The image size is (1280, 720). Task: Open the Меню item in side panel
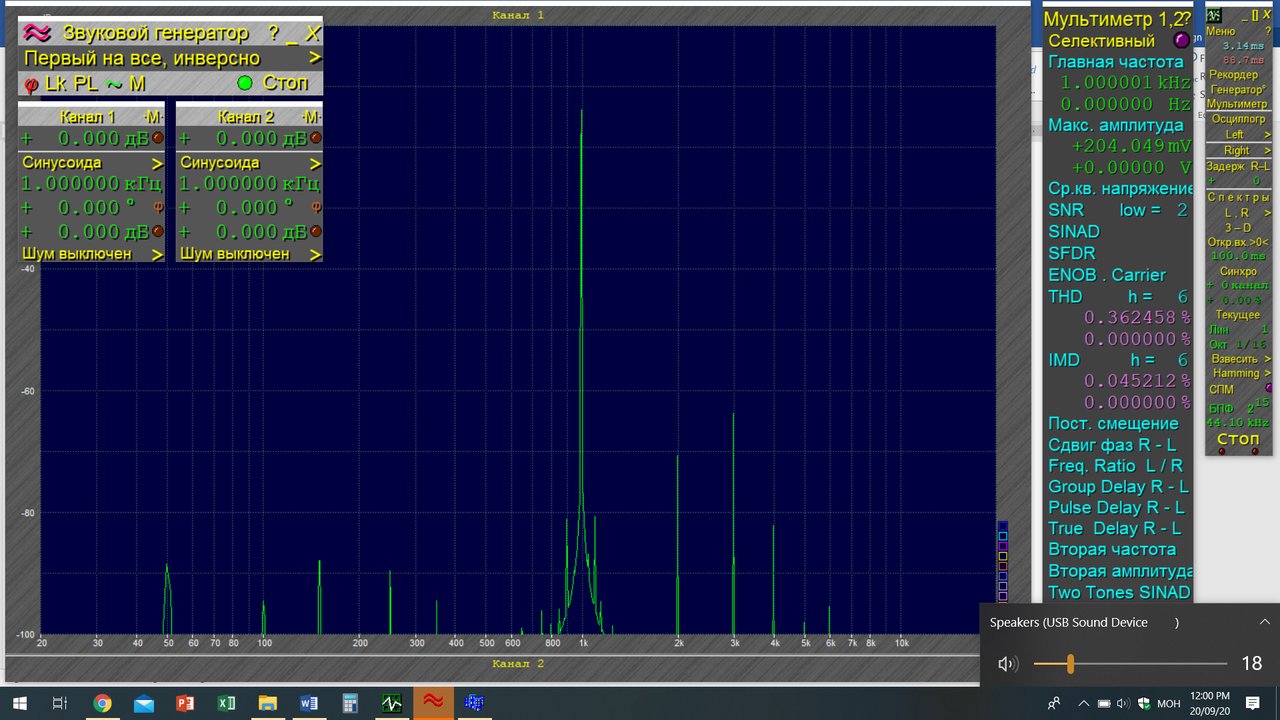[x=1221, y=31]
